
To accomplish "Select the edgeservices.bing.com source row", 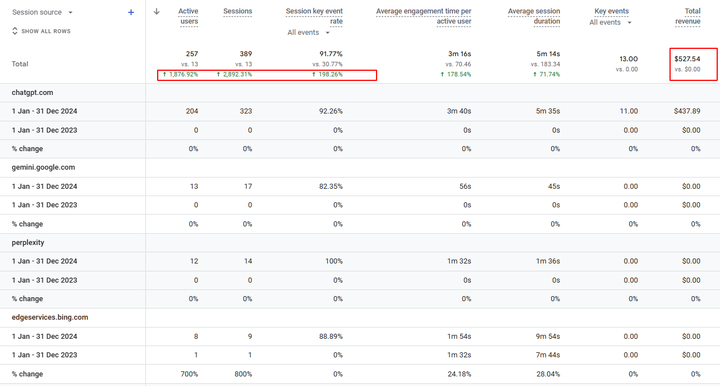I will point(50,317).
